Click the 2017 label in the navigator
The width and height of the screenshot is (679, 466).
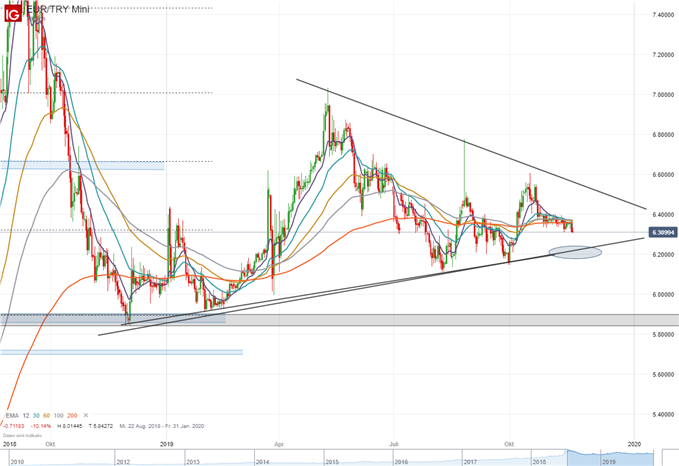point(470,462)
